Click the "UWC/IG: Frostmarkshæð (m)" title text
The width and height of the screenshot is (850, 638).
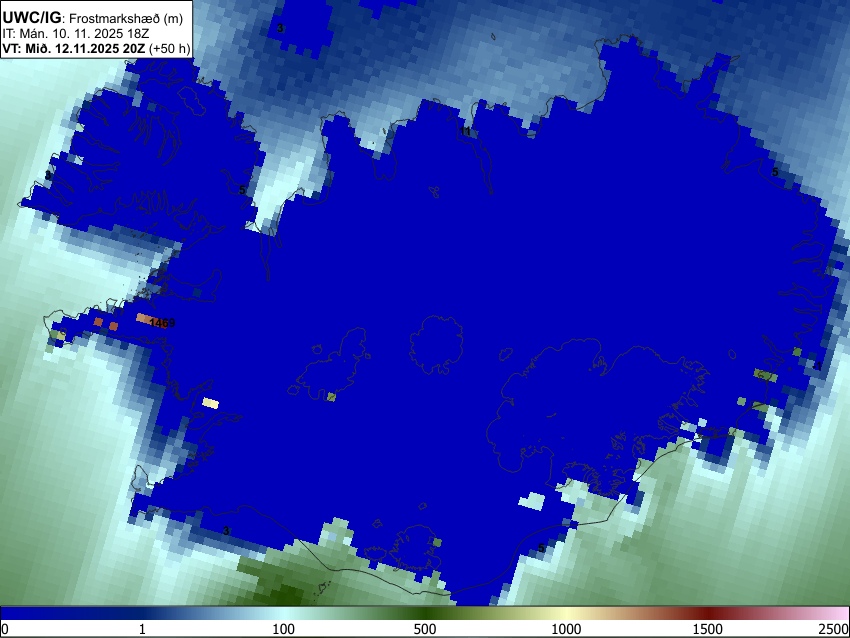(x=93, y=18)
